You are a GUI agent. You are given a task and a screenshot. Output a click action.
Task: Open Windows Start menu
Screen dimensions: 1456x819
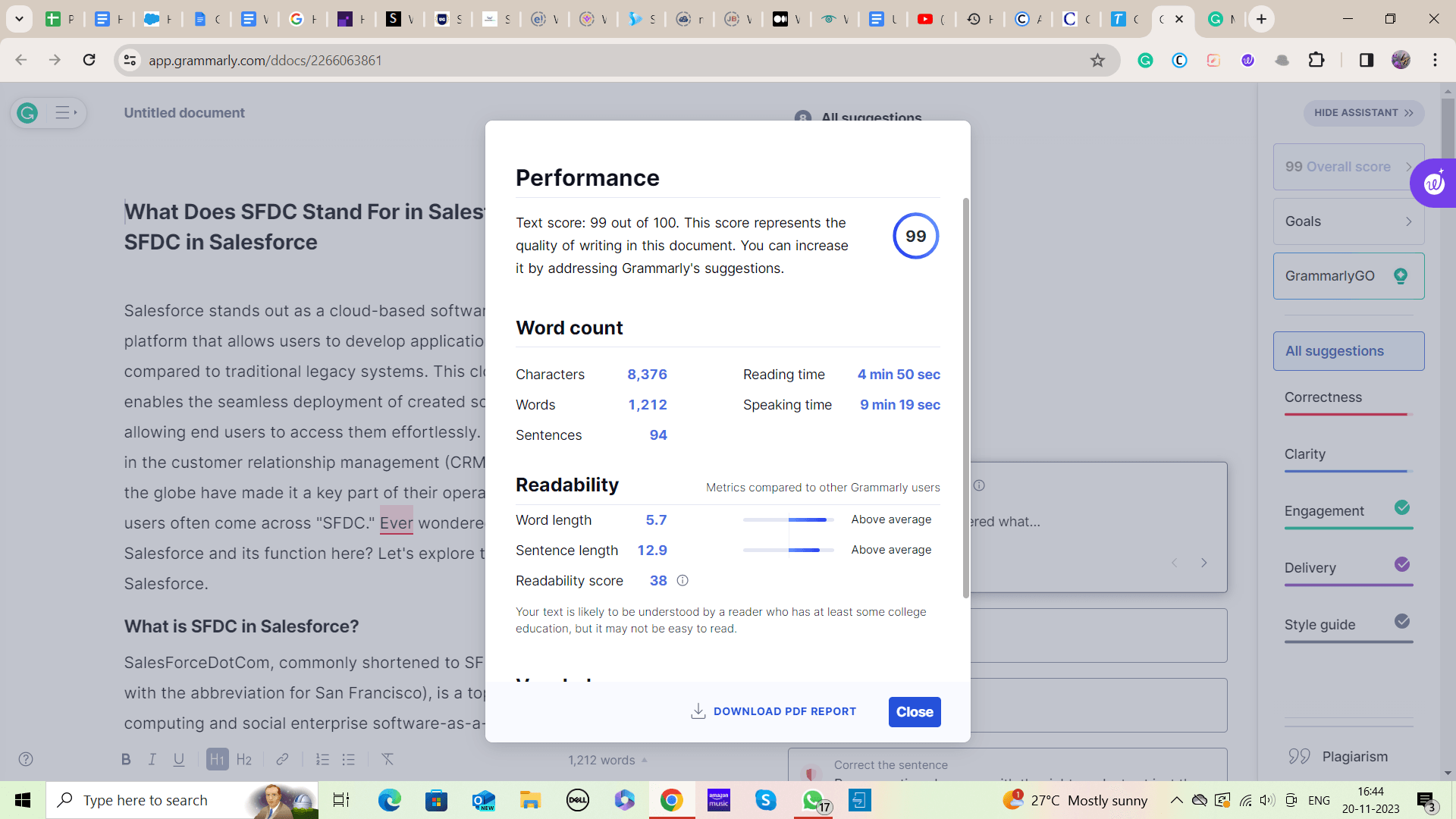point(23,800)
